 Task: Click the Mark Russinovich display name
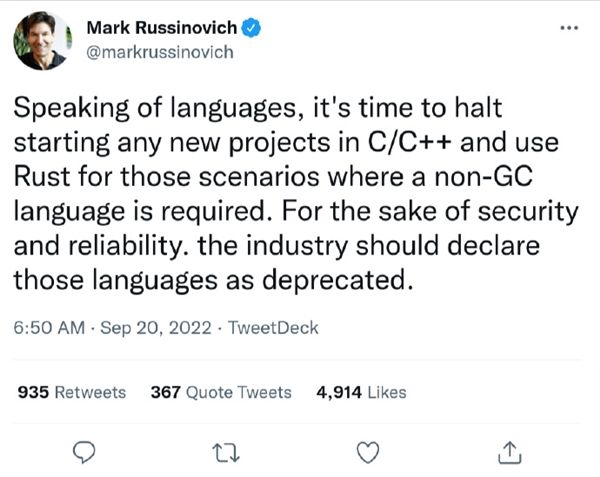[x=162, y=28]
